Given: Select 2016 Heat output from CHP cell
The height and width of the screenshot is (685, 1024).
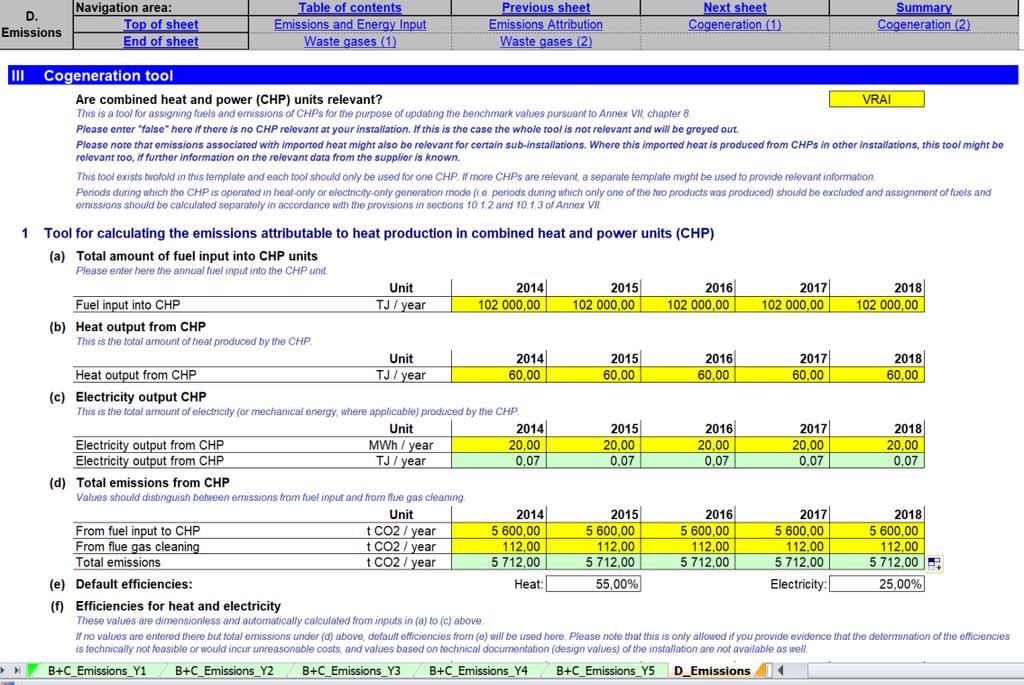Looking at the screenshot, I should (688, 375).
